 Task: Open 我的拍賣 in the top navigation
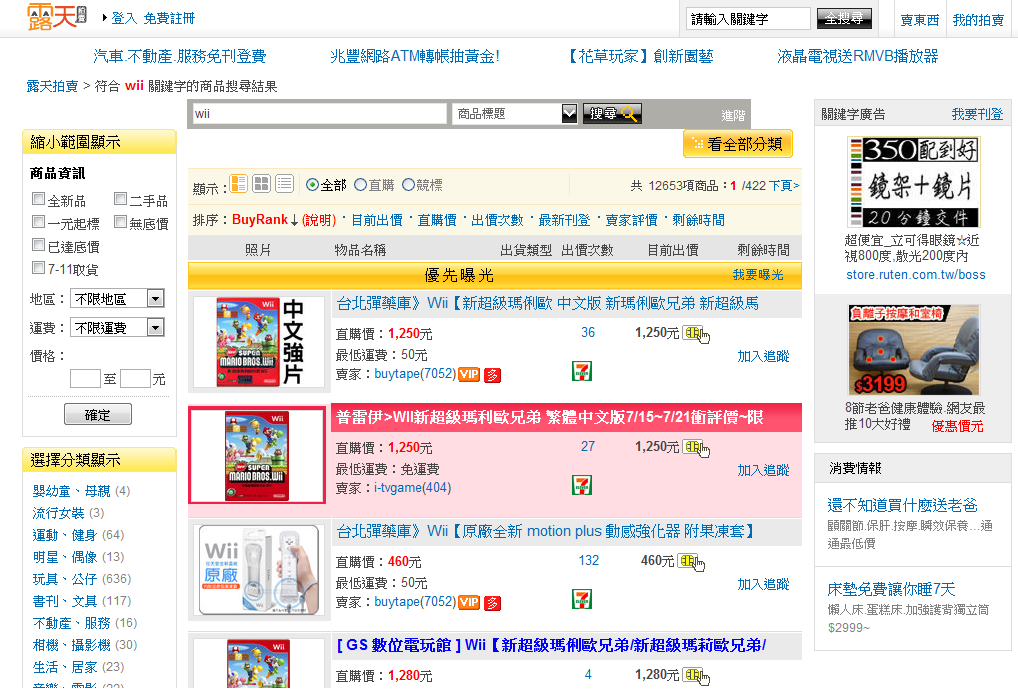[x=978, y=20]
